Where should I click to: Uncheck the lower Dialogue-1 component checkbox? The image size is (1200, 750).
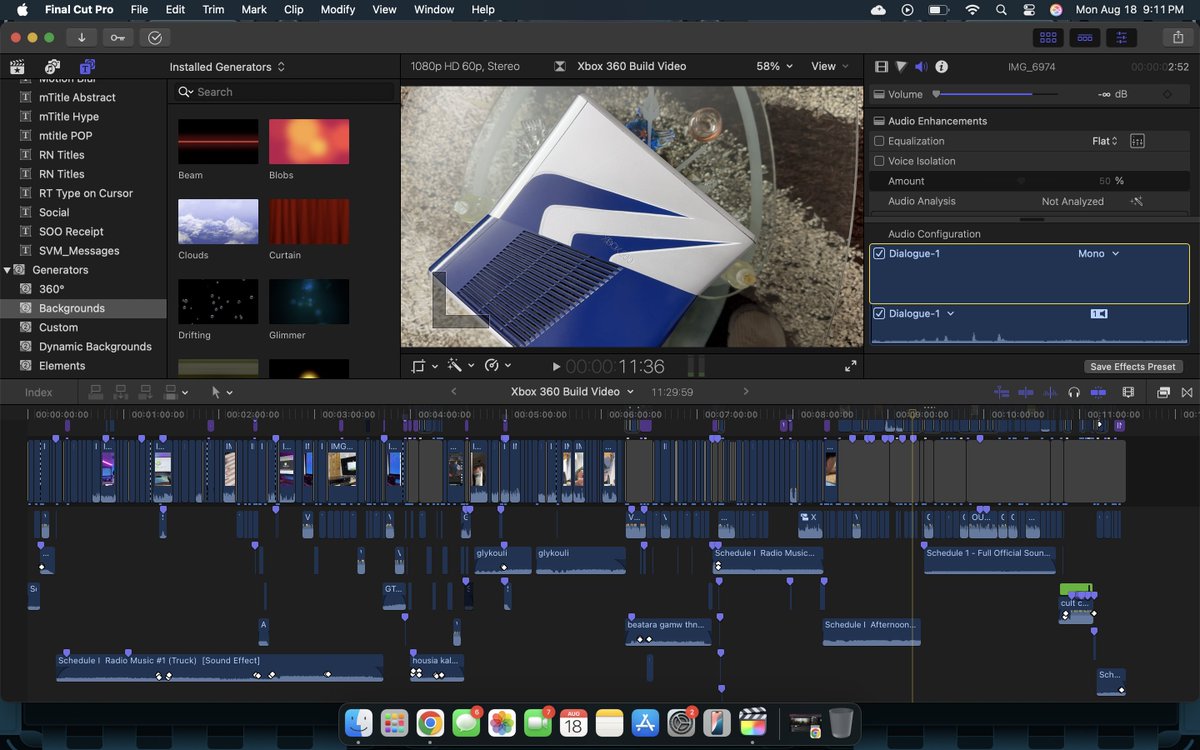click(879, 314)
